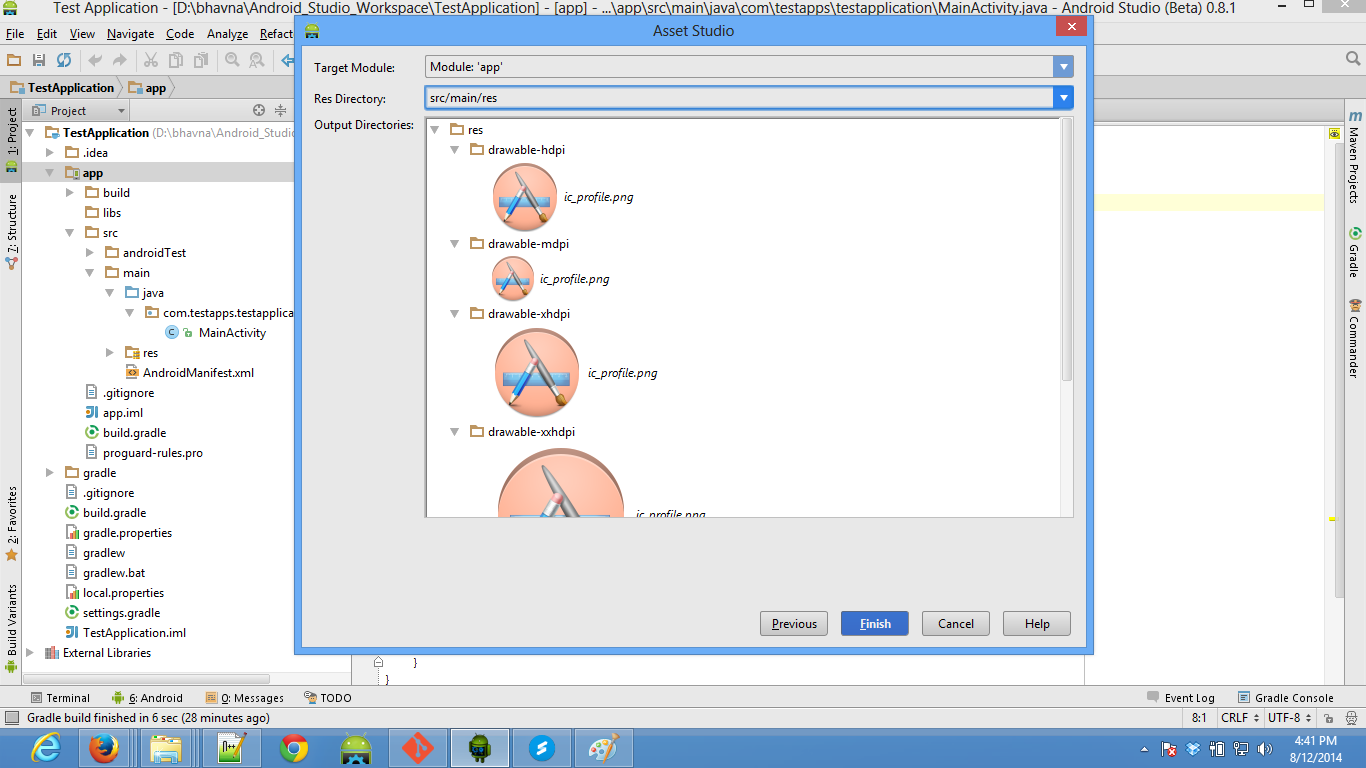Open the Navigate menu
The image size is (1366, 768).
point(130,34)
